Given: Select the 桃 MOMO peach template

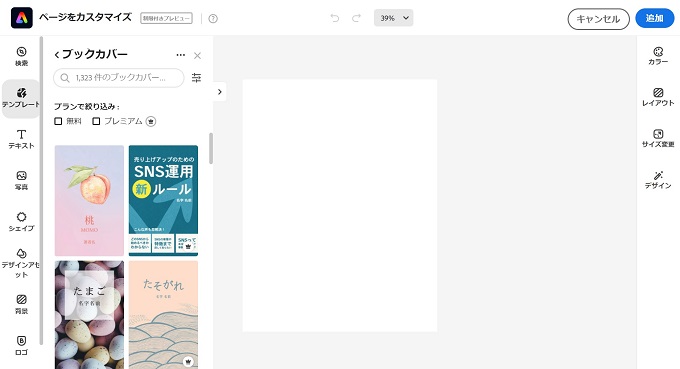Looking at the screenshot, I should coord(89,201).
